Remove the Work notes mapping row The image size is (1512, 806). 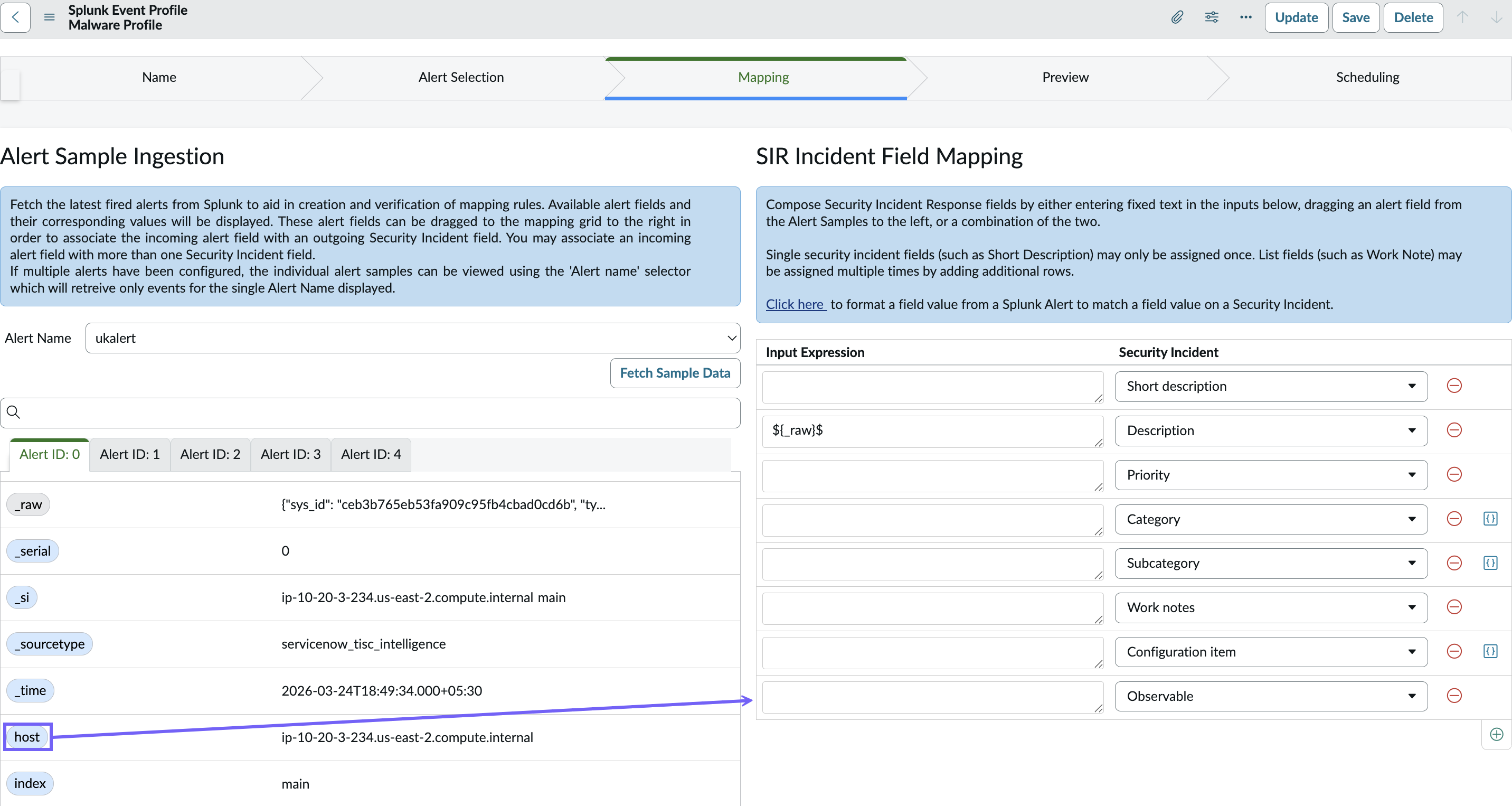(1454, 607)
